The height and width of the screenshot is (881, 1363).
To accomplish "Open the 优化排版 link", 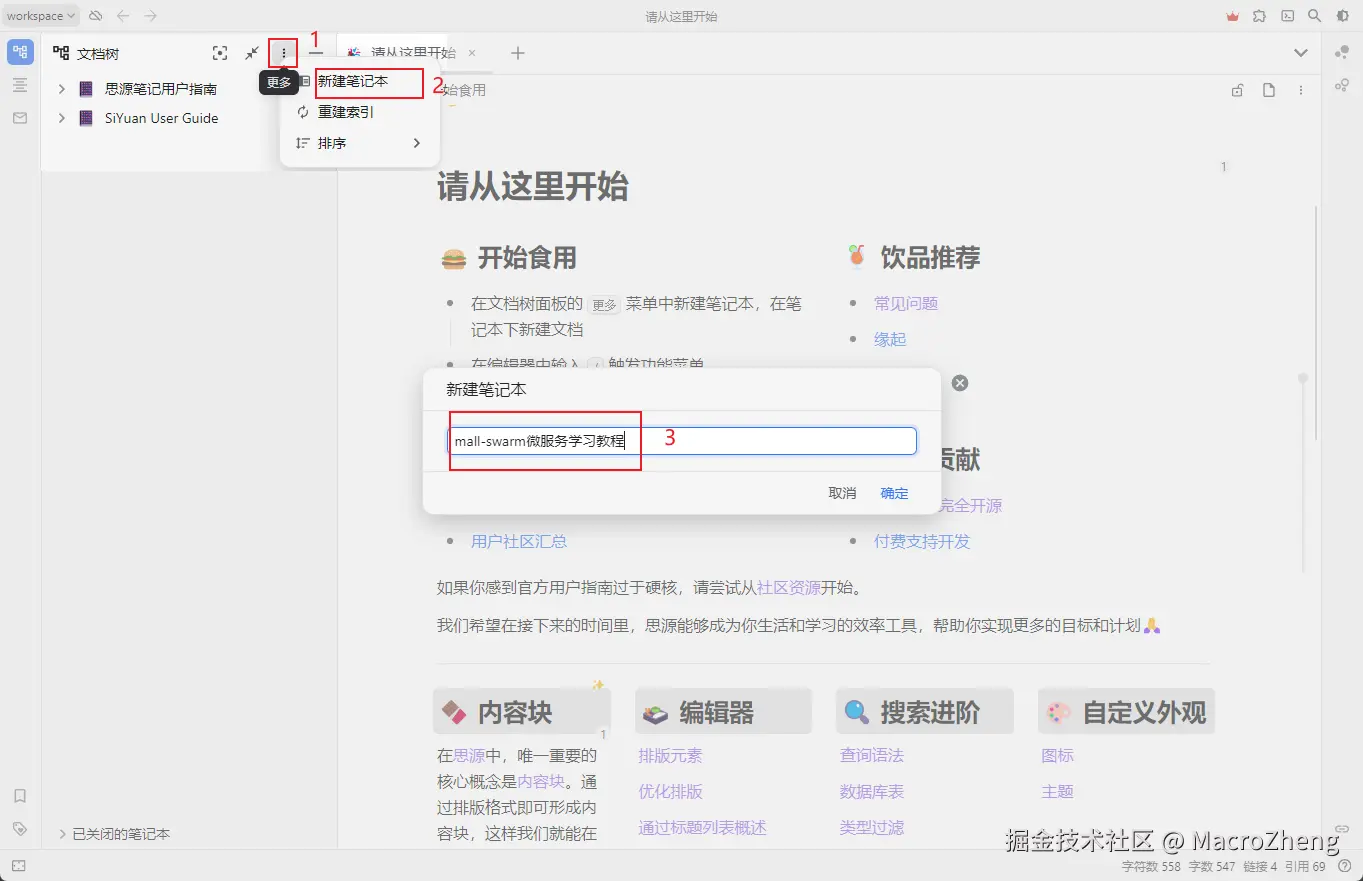I will (x=670, y=791).
